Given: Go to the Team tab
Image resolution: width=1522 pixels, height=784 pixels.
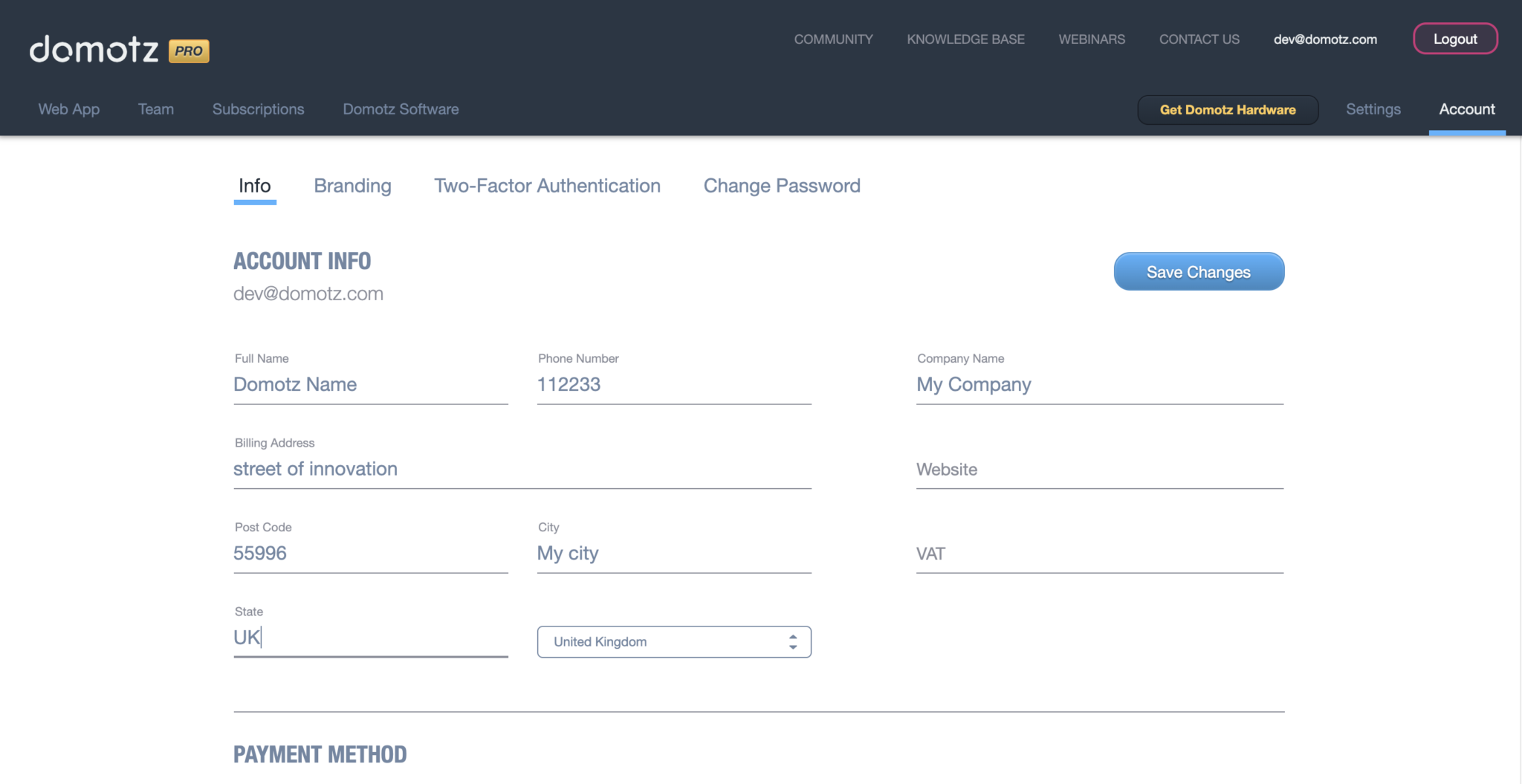Looking at the screenshot, I should 156,109.
